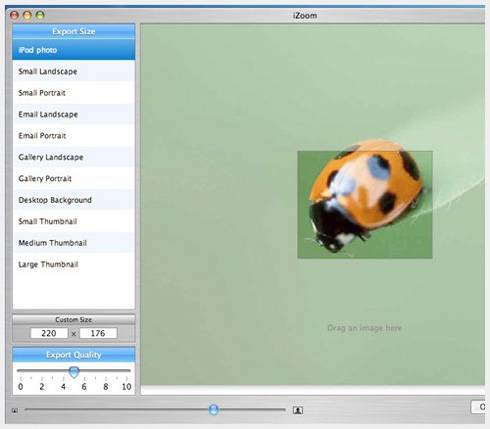The height and width of the screenshot is (429, 490).
Task: Pick Email Landscape export size
Action: pyautogui.click(x=74, y=114)
